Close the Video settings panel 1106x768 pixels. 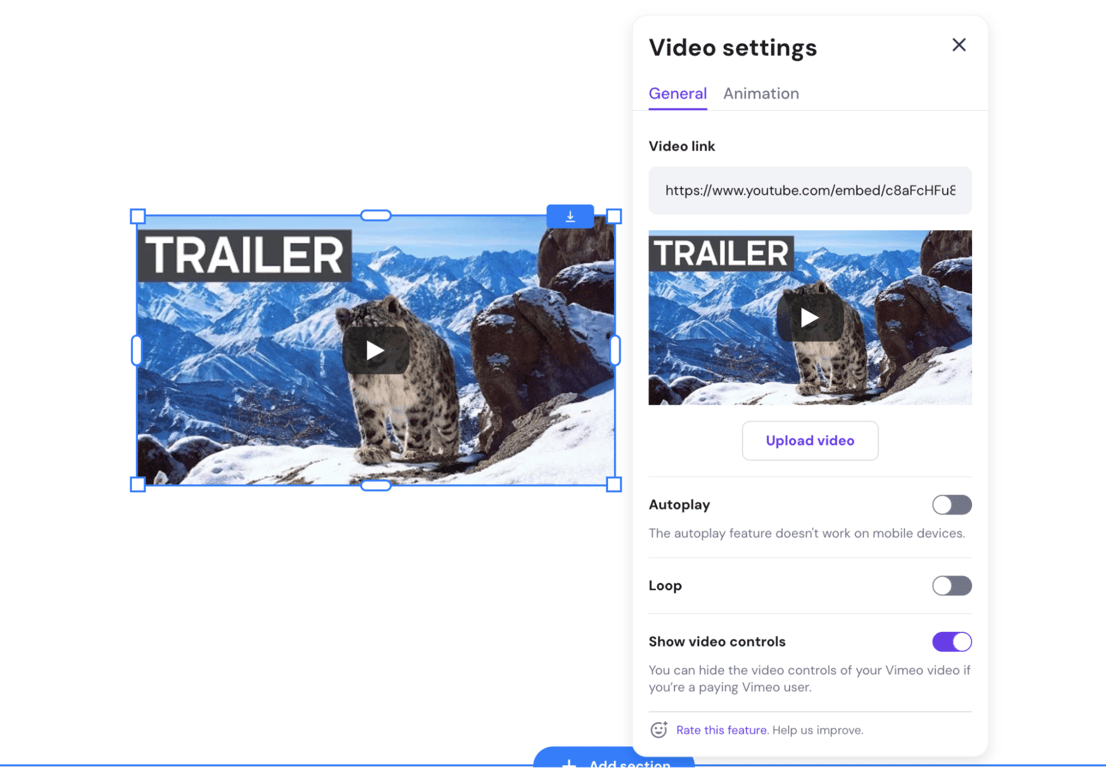pyautogui.click(x=958, y=45)
